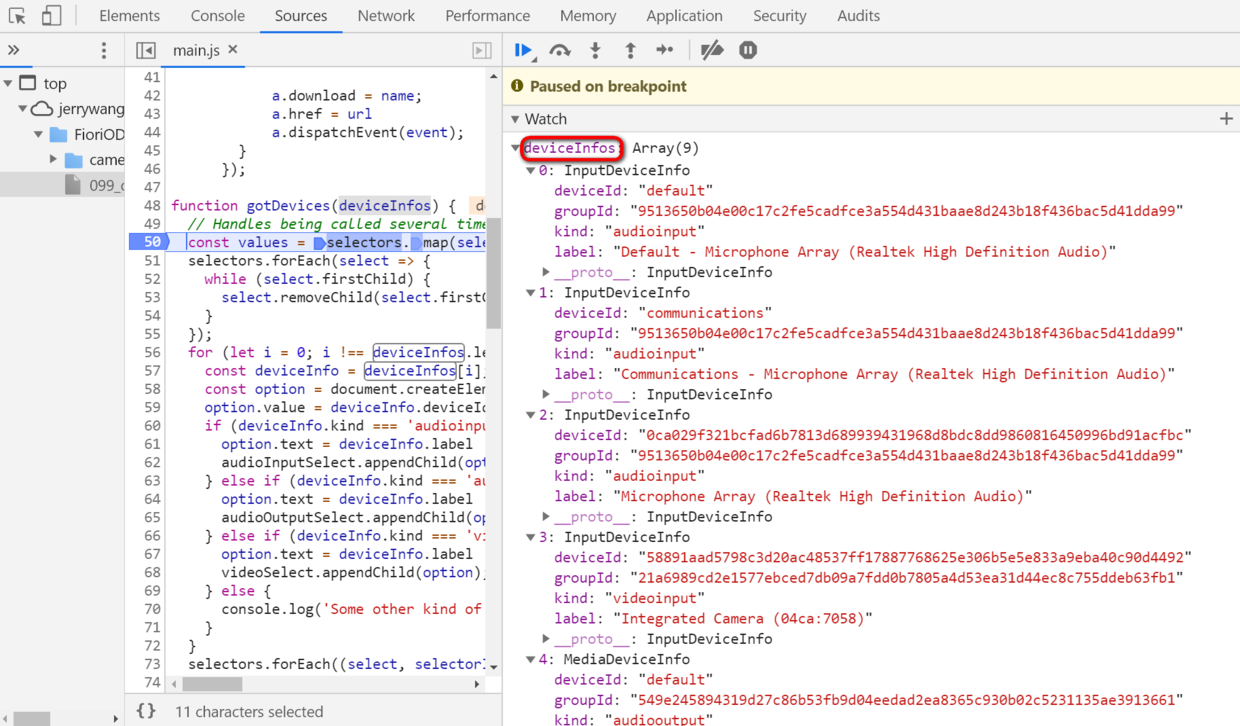Add a watch expression with plus icon

1226,119
